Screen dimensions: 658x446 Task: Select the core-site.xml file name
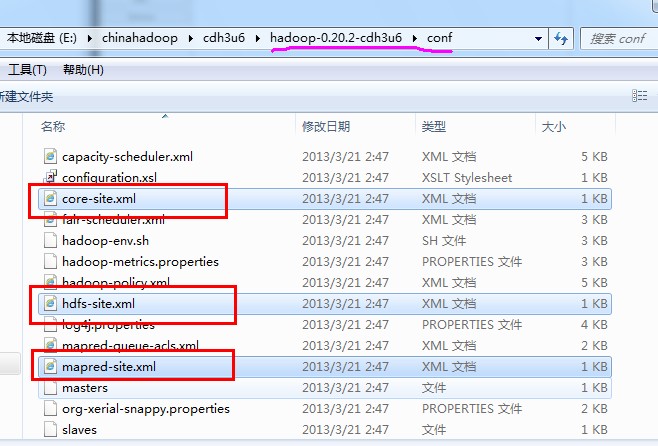coord(99,198)
